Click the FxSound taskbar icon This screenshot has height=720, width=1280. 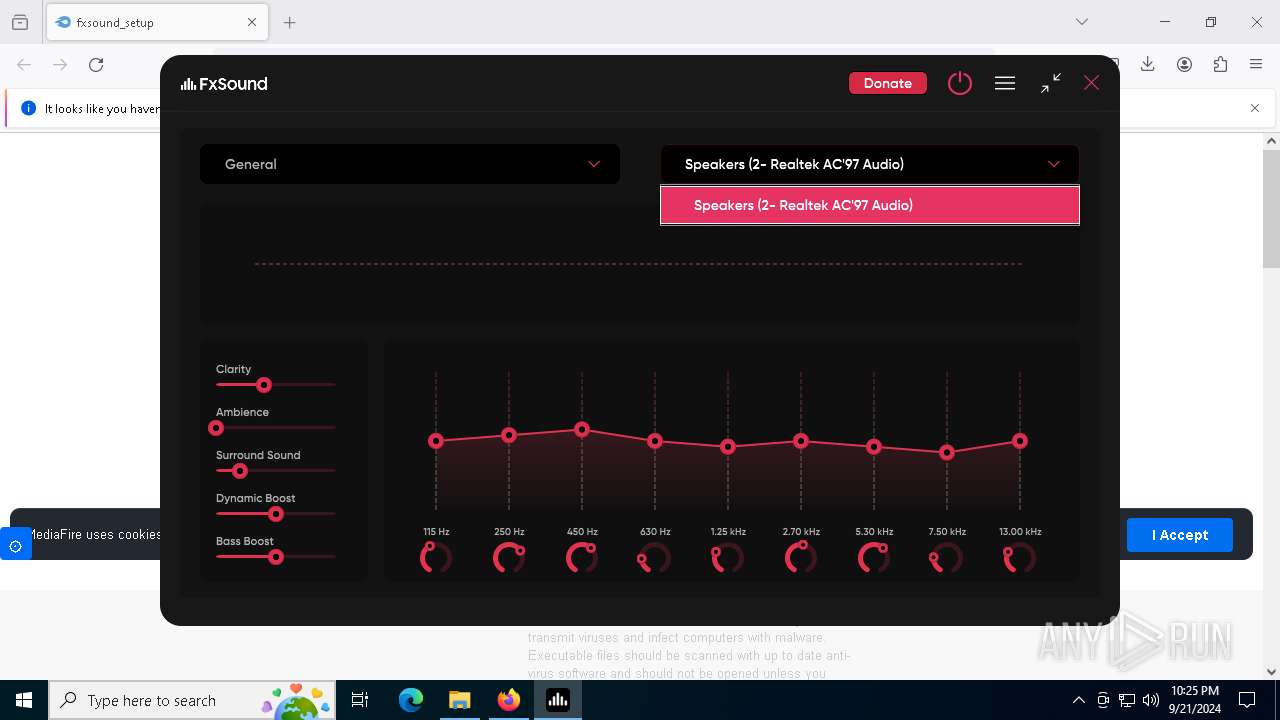557,700
